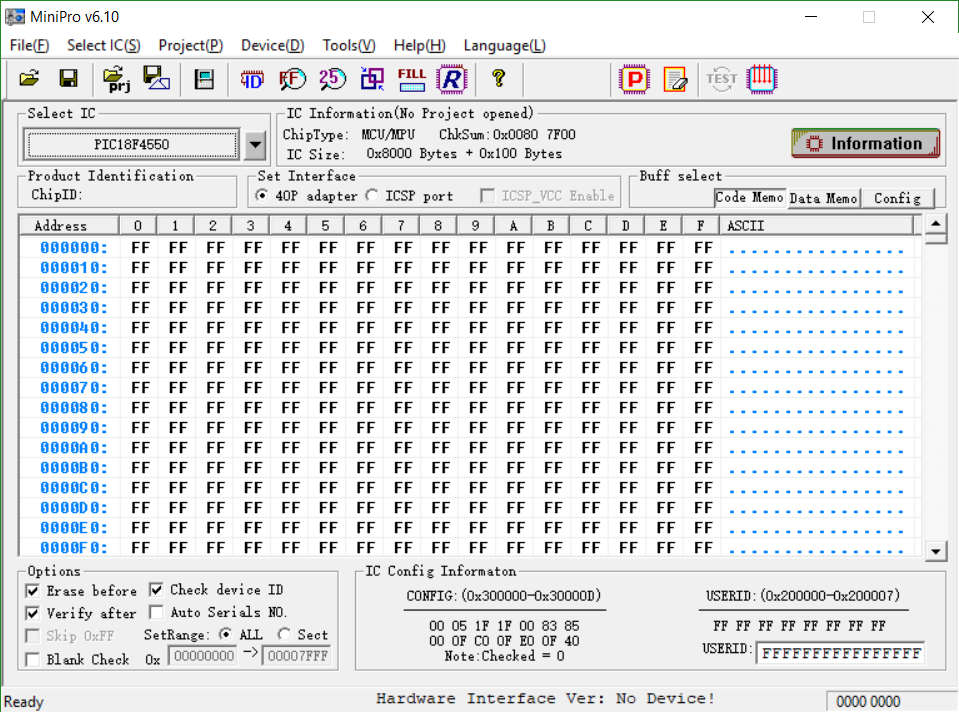Expand the Select IC dropdown arrow

coord(255,145)
